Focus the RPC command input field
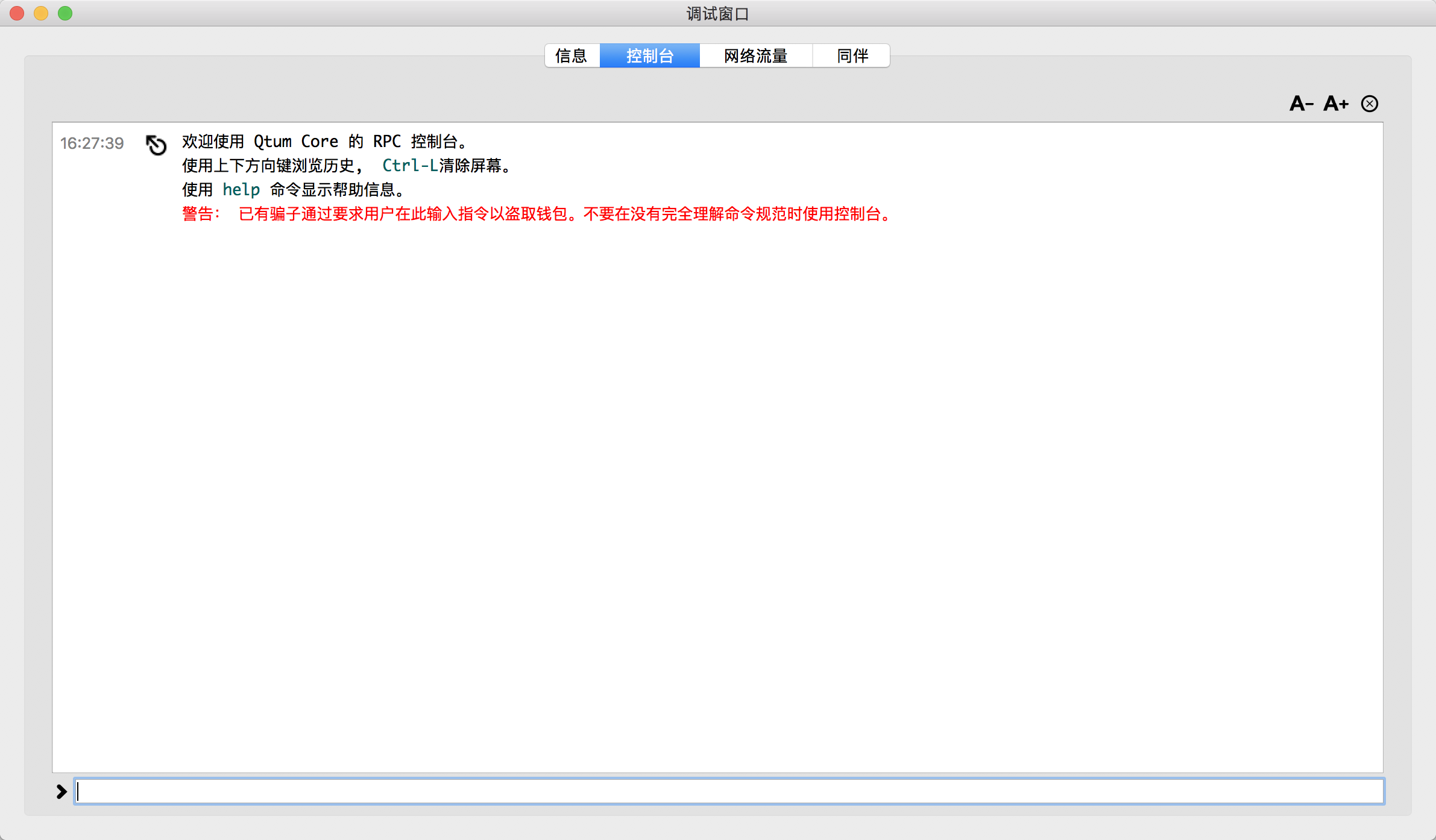Screen dimensions: 1436x840 click(x=728, y=791)
